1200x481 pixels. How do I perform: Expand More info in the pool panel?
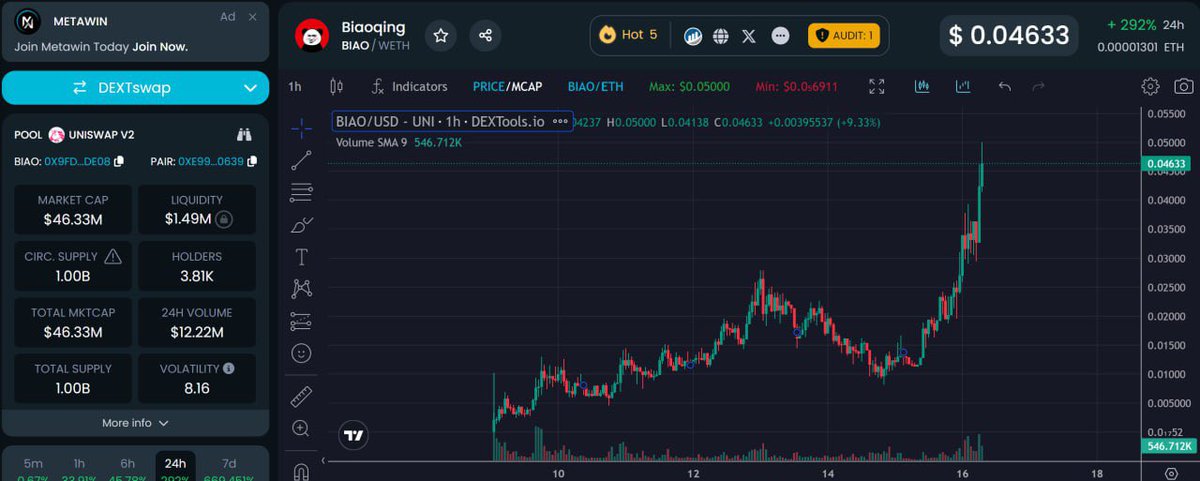click(135, 423)
